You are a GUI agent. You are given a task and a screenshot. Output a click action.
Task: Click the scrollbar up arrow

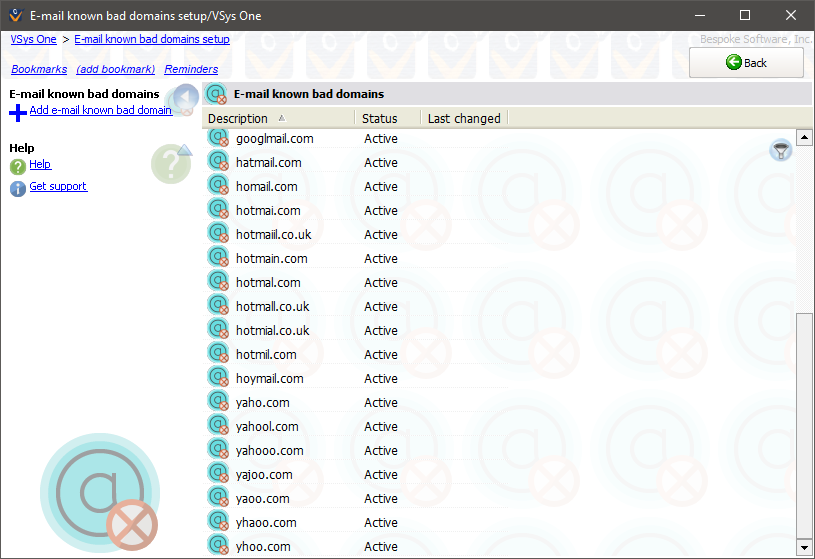(803, 137)
